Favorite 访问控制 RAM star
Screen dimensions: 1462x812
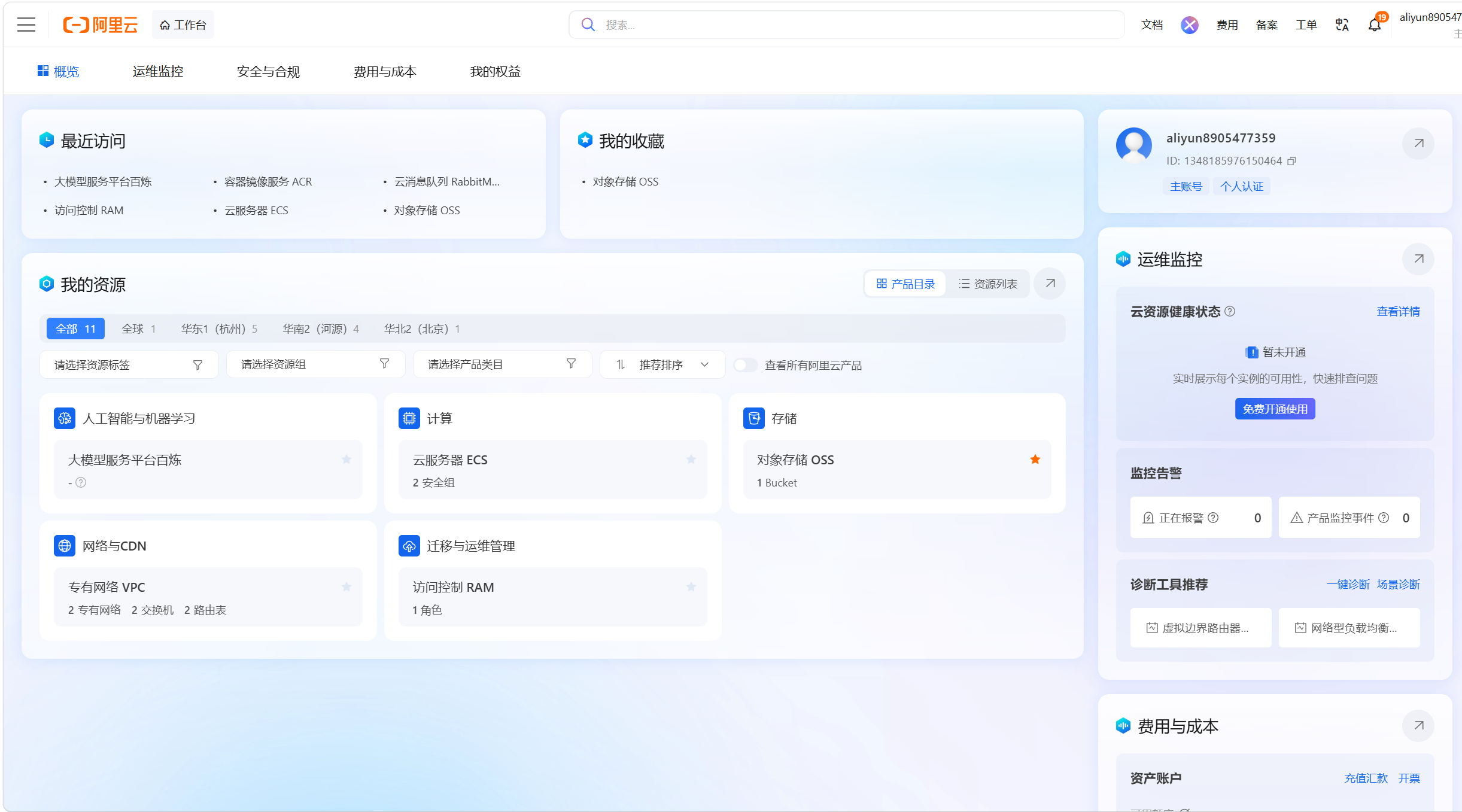pos(691,587)
